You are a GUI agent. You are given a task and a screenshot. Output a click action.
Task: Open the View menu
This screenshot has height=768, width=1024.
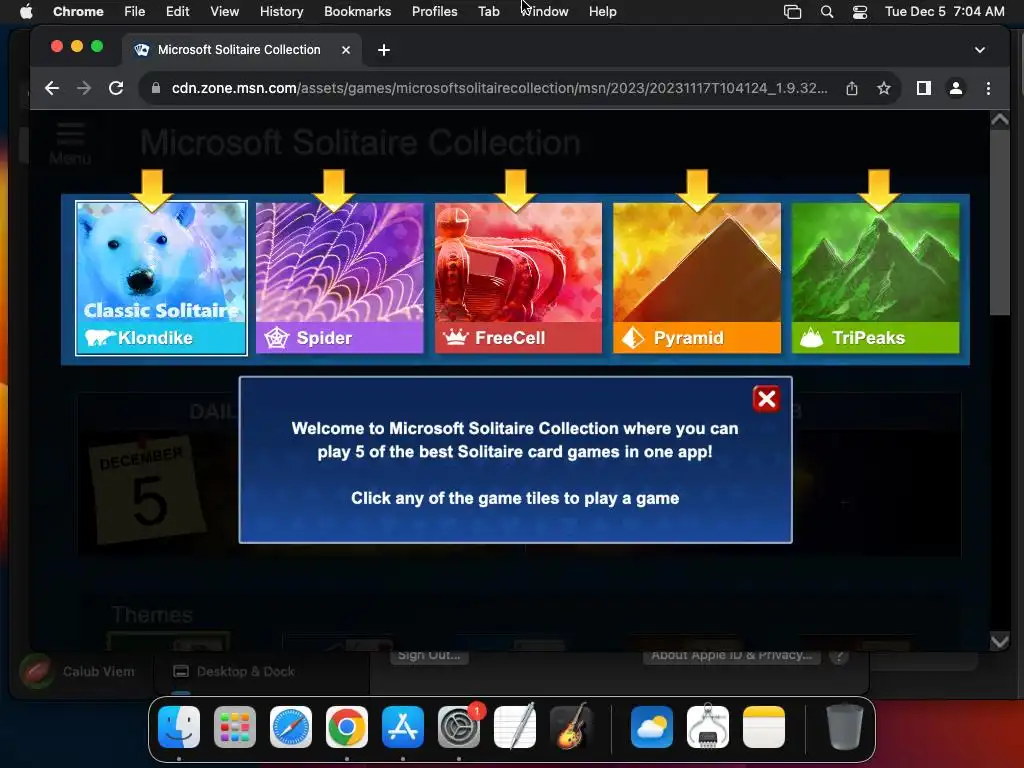point(224,12)
